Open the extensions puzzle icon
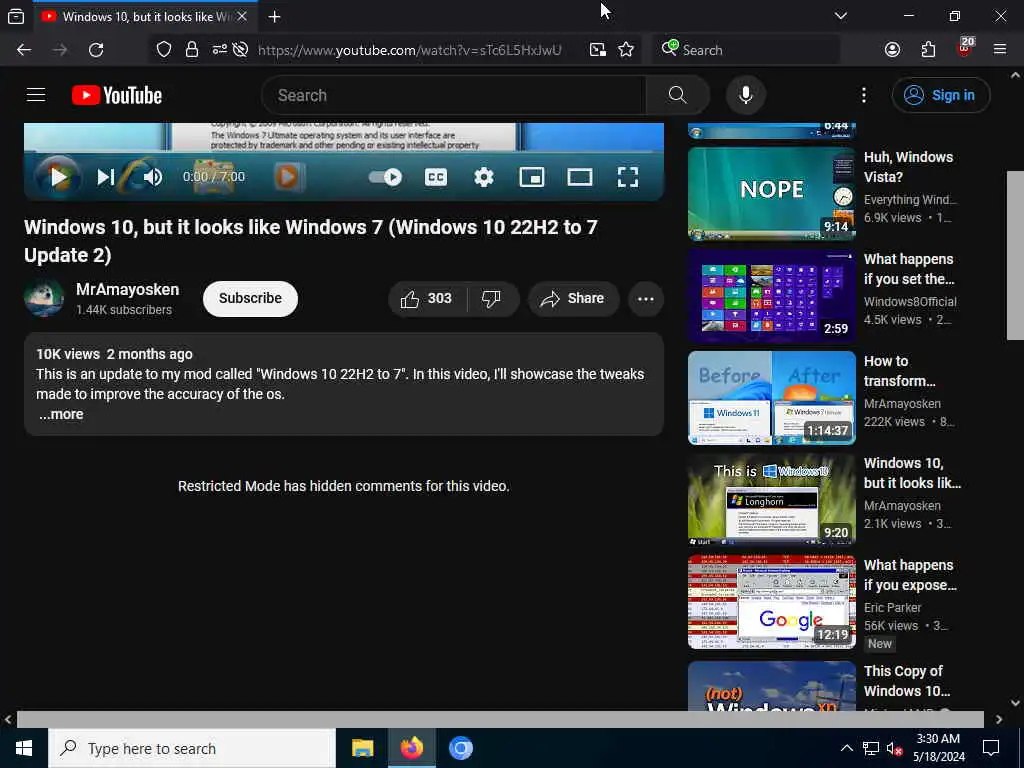This screenshot has width=1024, height=768. 928,50
